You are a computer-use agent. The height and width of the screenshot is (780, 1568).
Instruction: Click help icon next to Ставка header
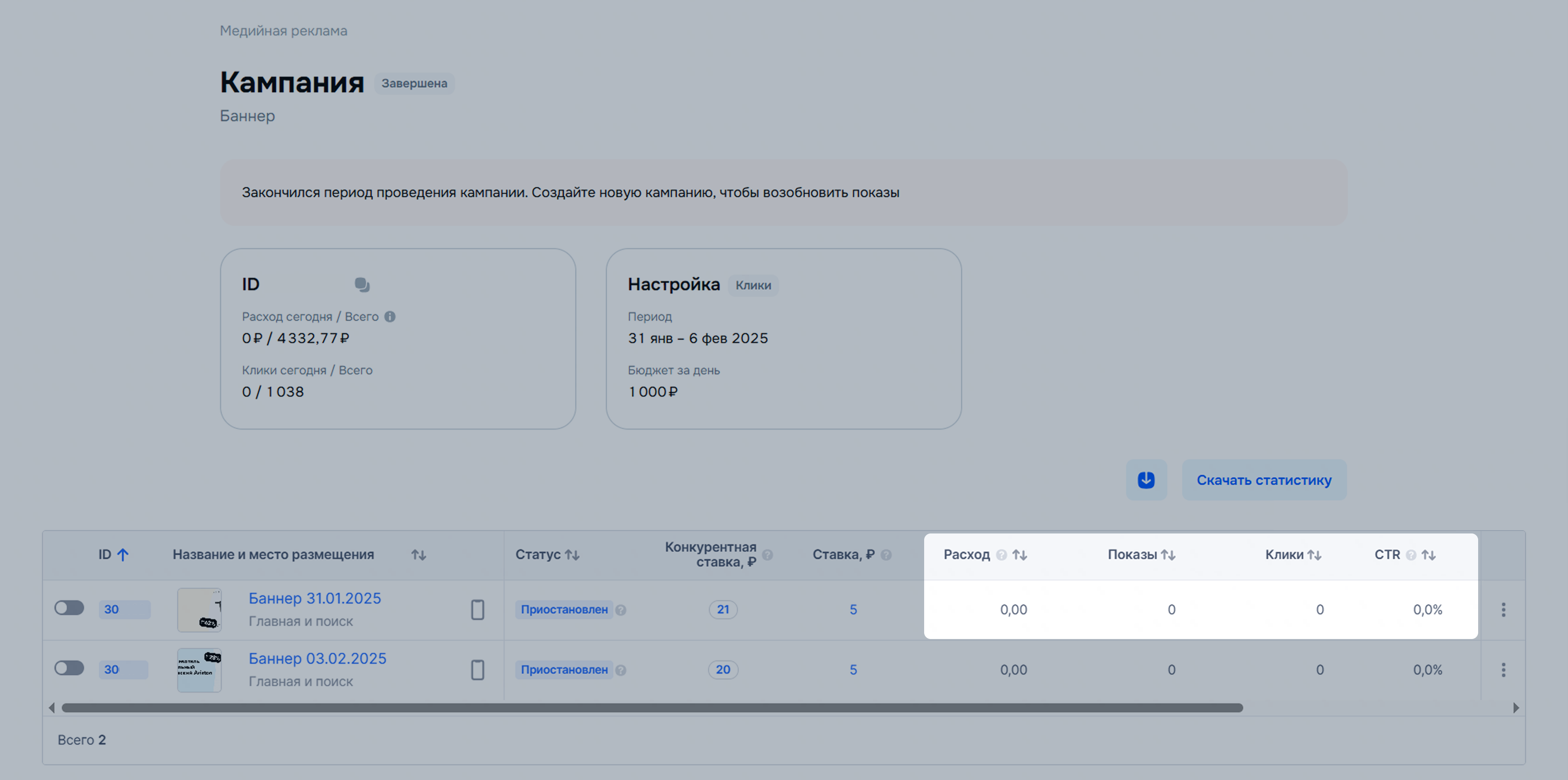[x=886, y=555]
